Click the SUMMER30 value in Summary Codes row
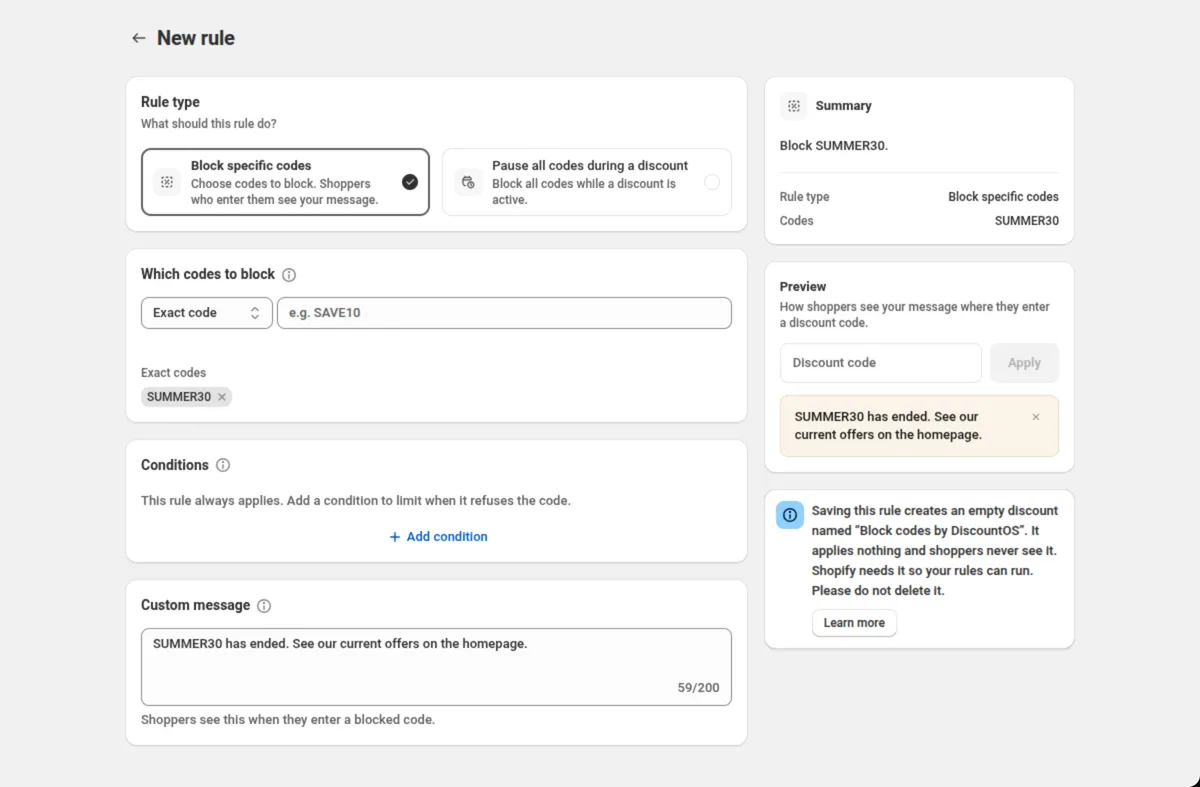 (x=1026, y=221)
